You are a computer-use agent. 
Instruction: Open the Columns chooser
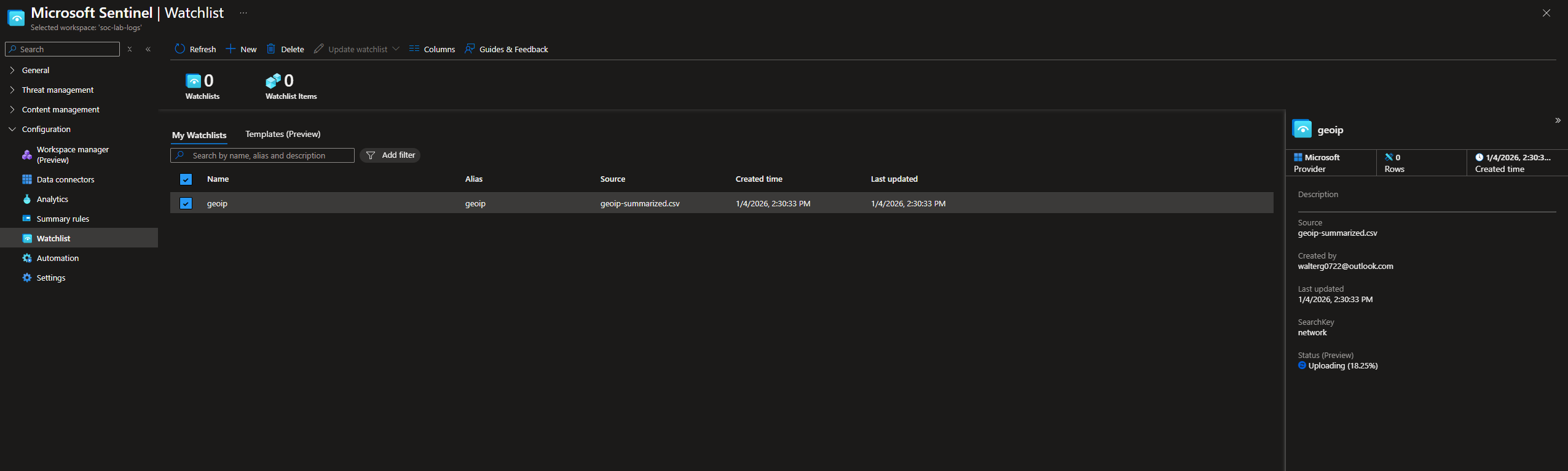pyautogui.click(x=432, y=49)
